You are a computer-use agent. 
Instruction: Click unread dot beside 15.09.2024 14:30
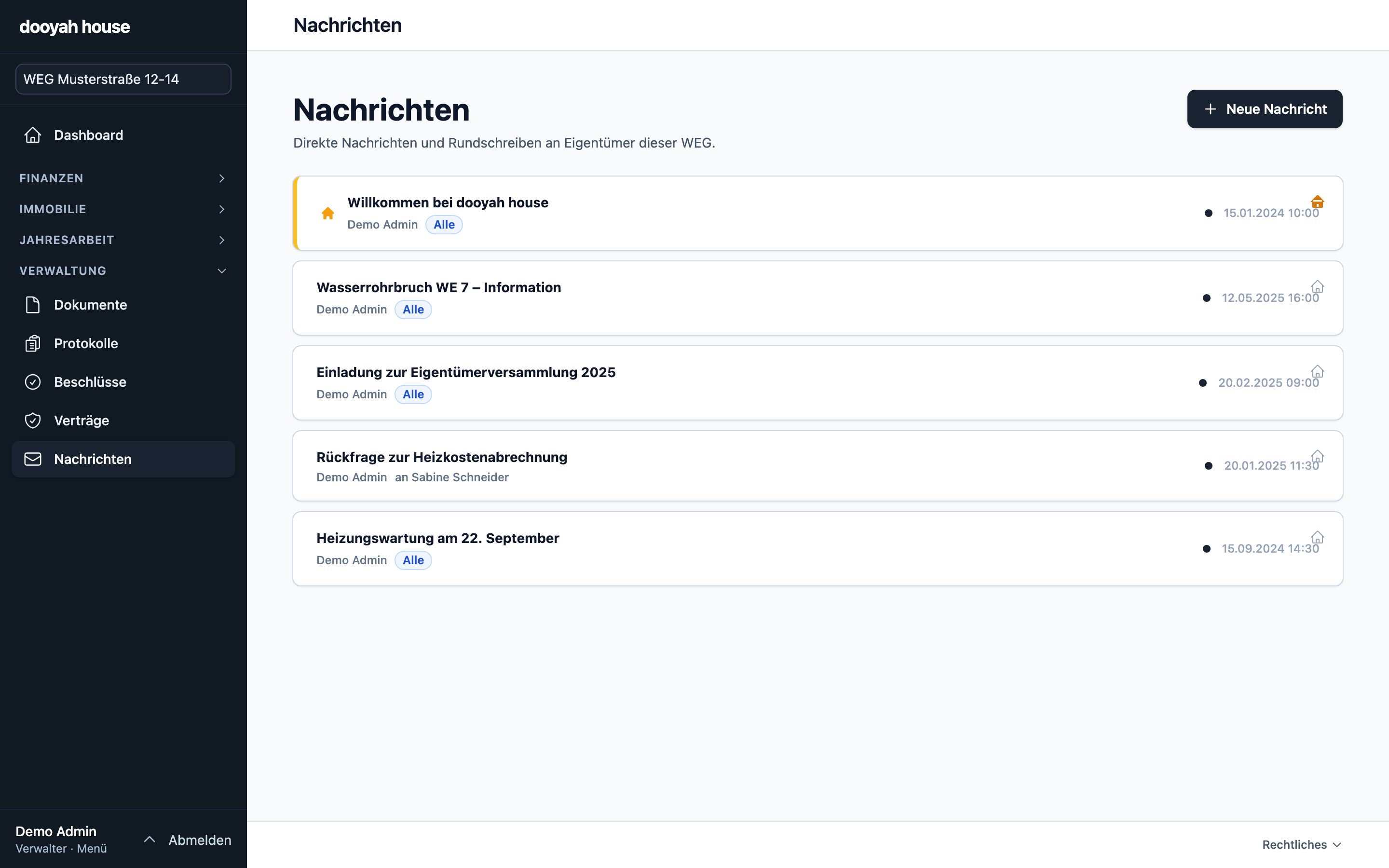[1207, 549]
